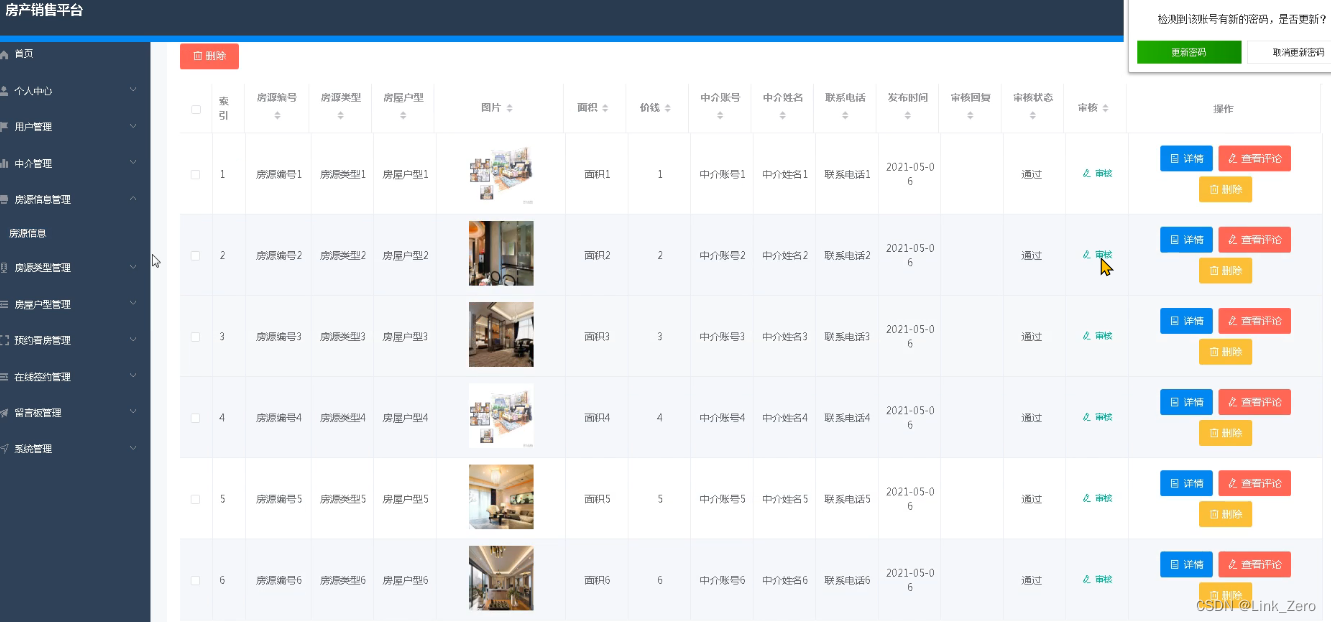Check the select-all checkbox in table header
Screen dimensions: 1331x622
(x=196, y=109)
